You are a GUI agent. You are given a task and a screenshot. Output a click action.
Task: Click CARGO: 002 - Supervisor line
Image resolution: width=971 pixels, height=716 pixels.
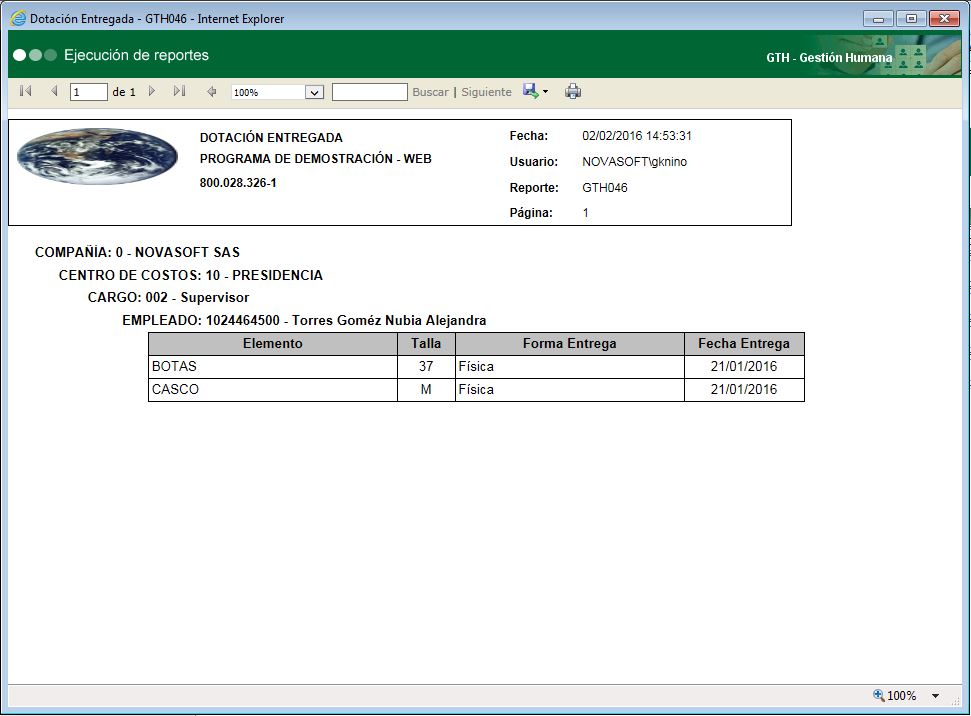168,297
